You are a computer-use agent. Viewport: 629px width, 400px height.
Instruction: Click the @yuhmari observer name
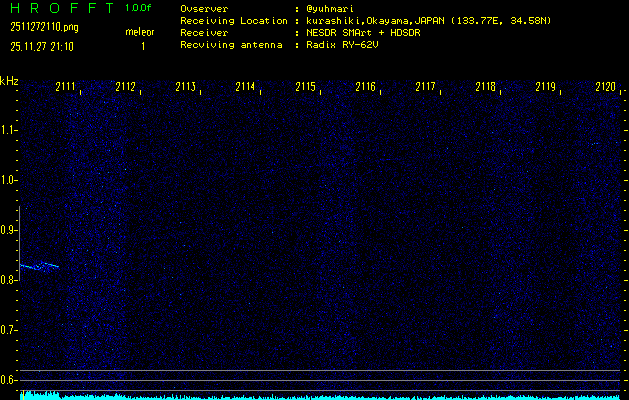324,8
